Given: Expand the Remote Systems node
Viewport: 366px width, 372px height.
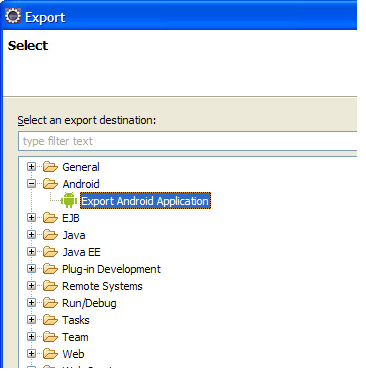Looking at the screenshot, I should (31, 286).
